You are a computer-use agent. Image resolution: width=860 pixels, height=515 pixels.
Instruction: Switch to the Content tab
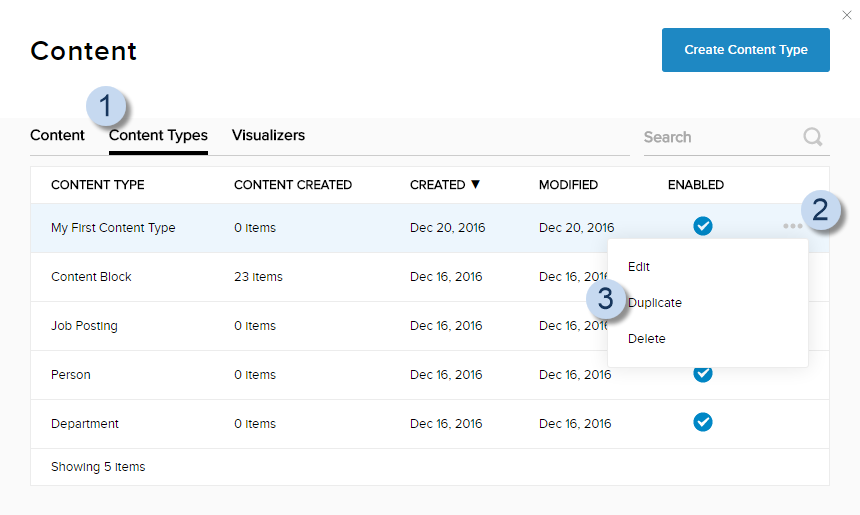click(57, 135)
